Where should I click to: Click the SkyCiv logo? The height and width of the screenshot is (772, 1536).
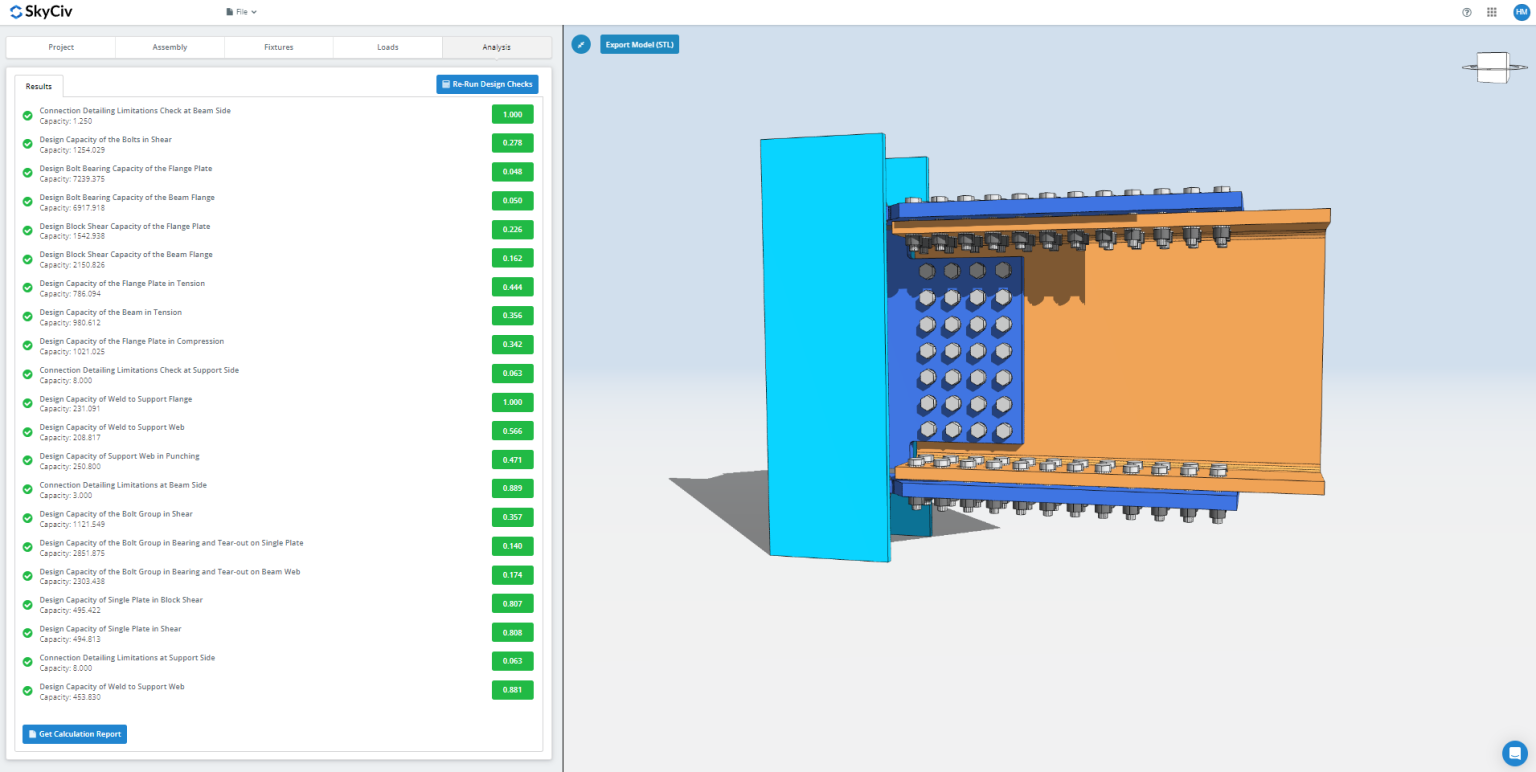coord(40,11)
